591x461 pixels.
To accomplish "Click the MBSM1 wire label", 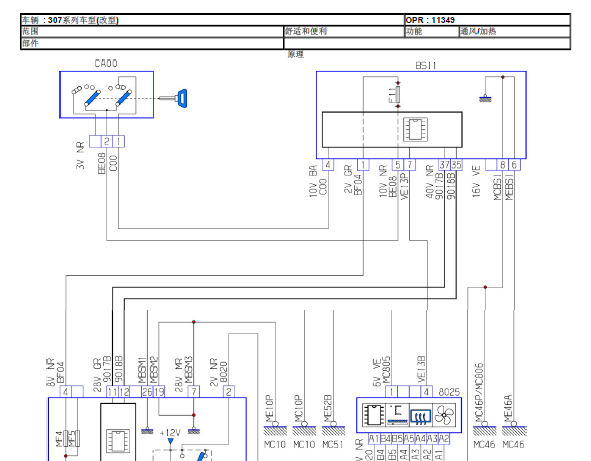I will tap(142, 371).
